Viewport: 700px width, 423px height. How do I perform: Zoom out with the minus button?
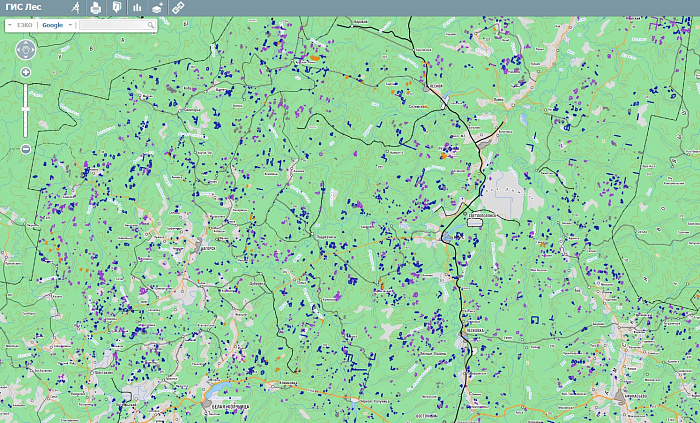coord(25,149)
